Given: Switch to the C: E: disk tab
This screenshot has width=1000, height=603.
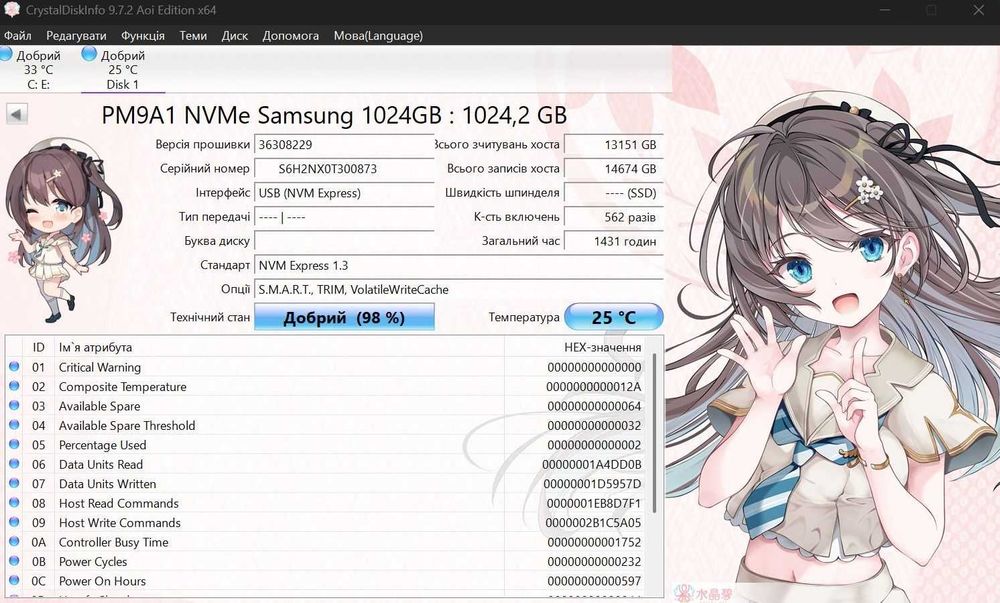Looking at the screenshot, I should tap(38, 69).
